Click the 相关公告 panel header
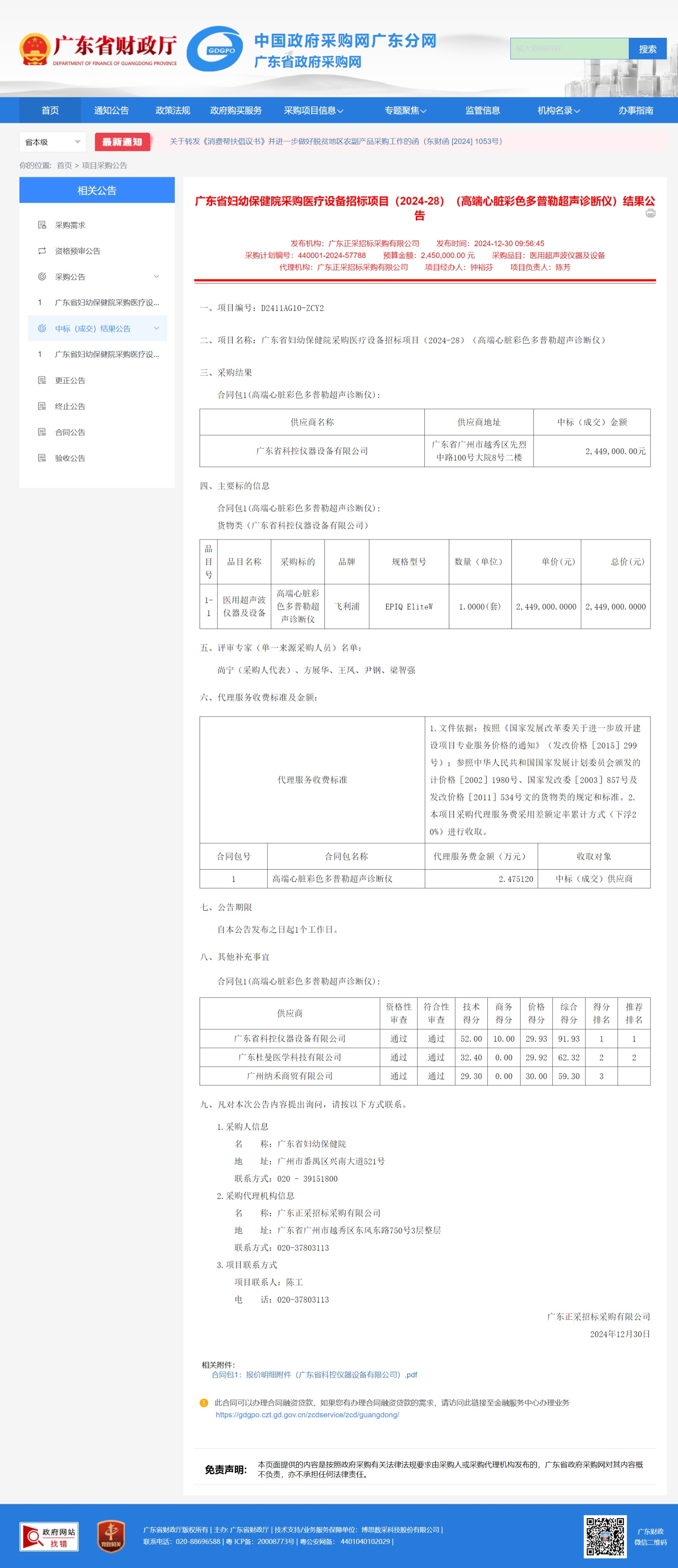The width and height of the screenshot is (678, 1568). pos(97,190)
